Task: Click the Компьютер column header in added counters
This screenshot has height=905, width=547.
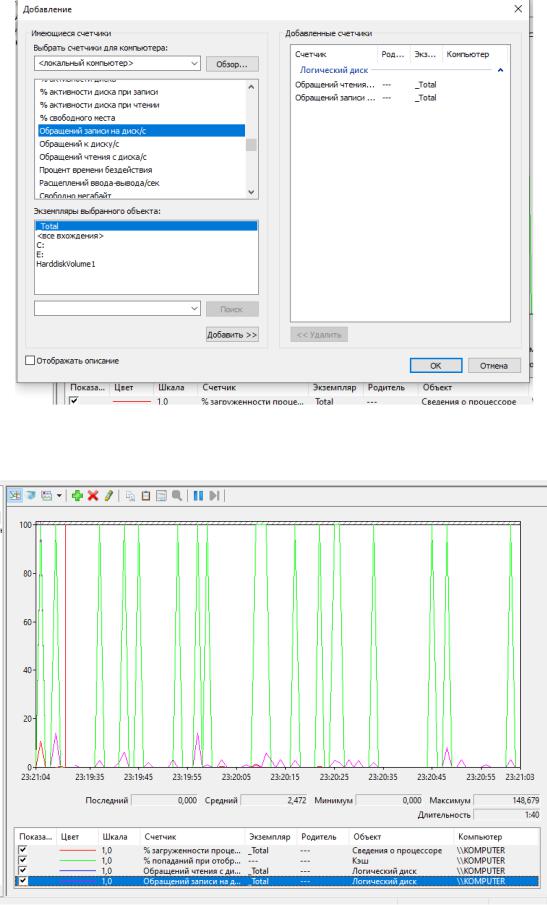Action: tap(468, 54)
